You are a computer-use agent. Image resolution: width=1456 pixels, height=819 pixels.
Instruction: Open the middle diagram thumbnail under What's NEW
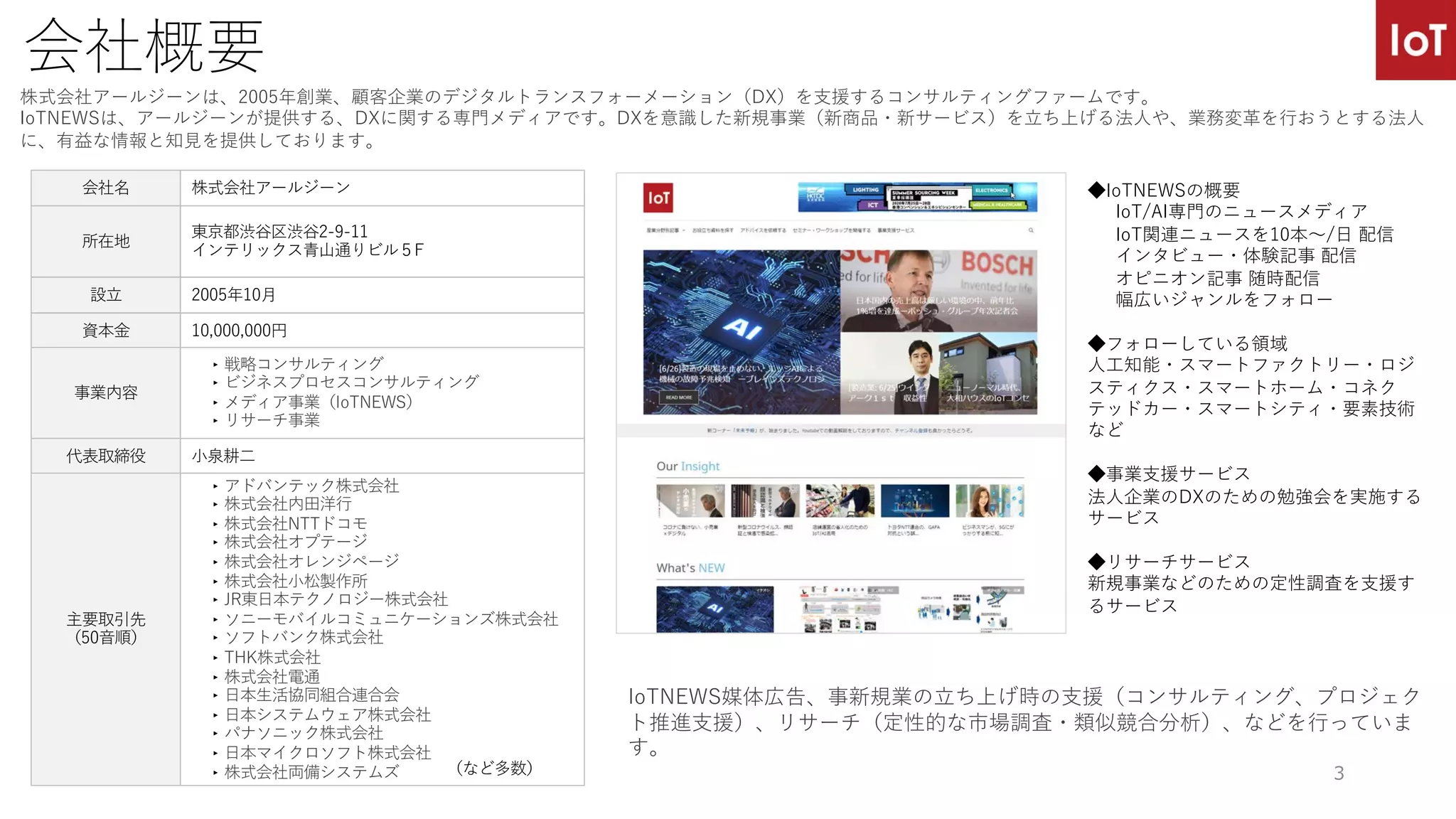click(840, 609)
